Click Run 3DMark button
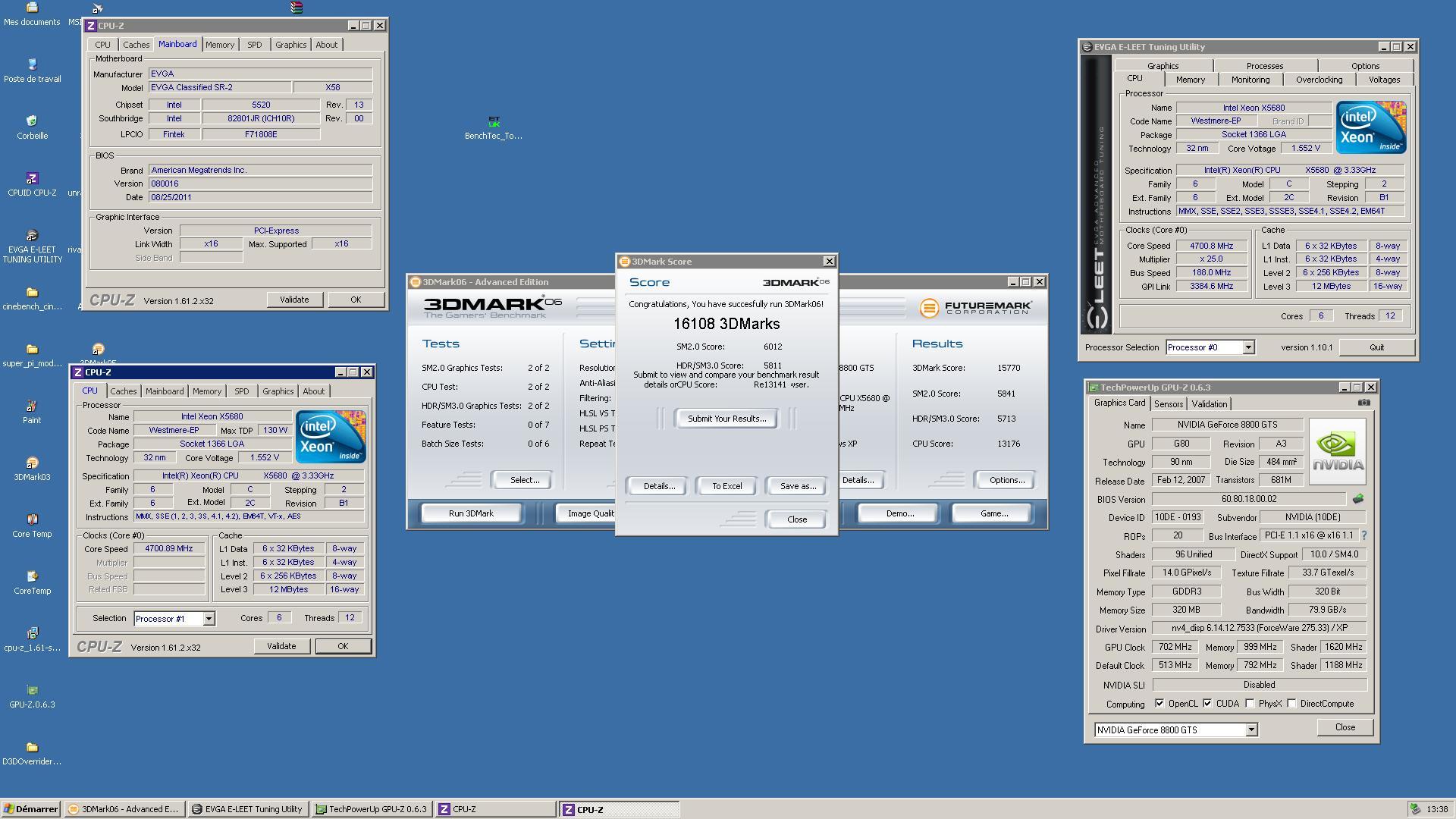This screenshot has height=819, width=1456. 471,513
